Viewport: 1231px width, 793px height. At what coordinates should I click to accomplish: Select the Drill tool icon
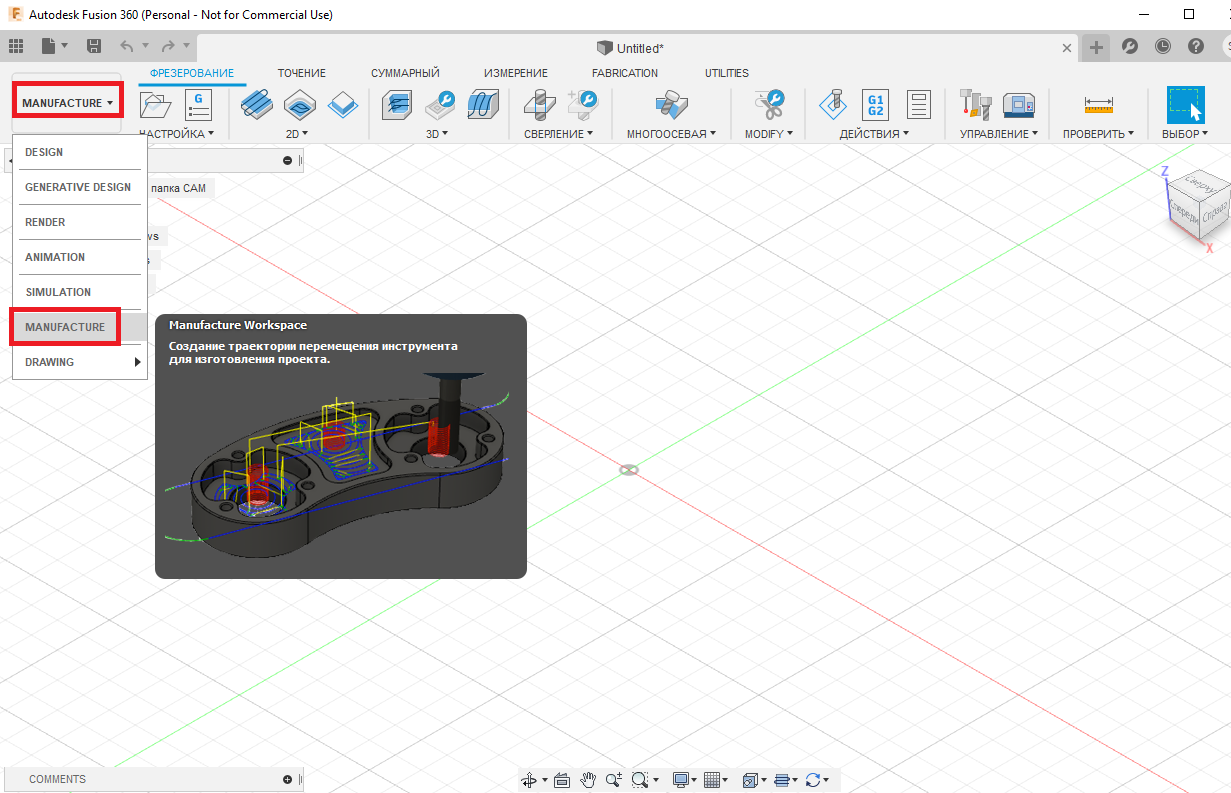pyautogui.click(x=538, y=104)
